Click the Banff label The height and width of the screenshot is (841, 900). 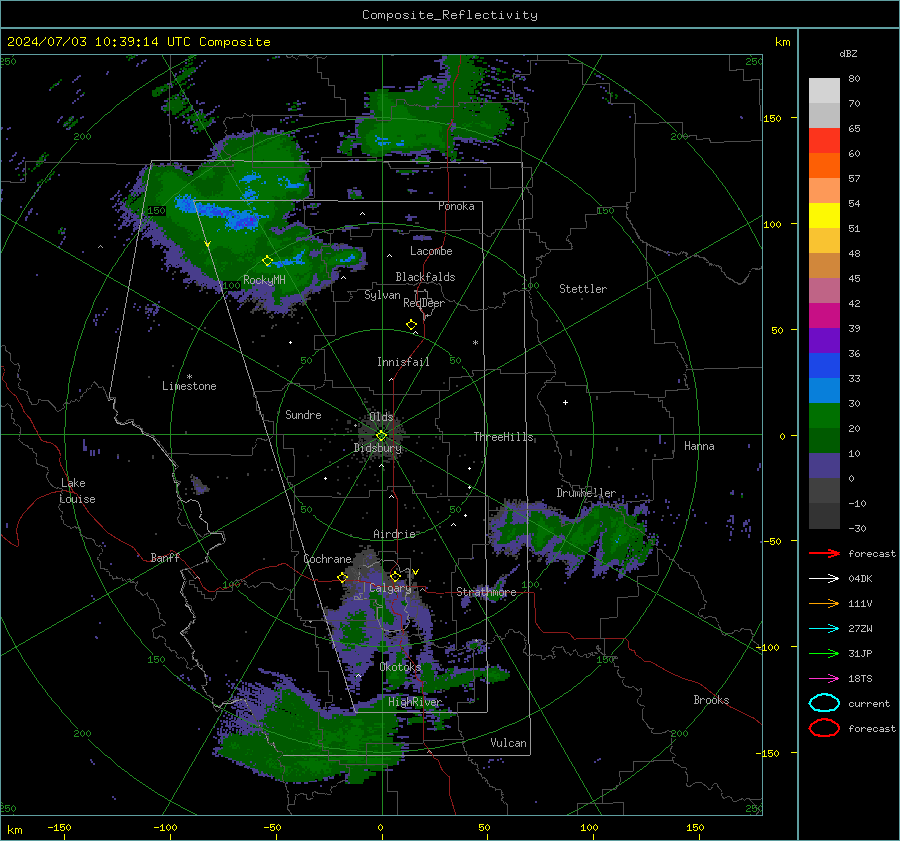[165, 557]
